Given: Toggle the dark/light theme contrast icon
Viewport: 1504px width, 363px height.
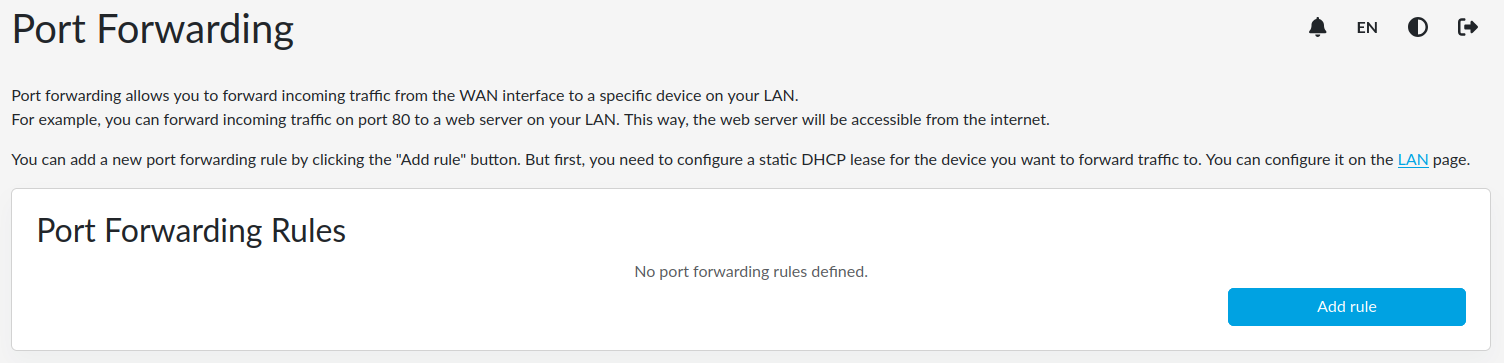Looking at the screenshot, I should coord(1418,27).
